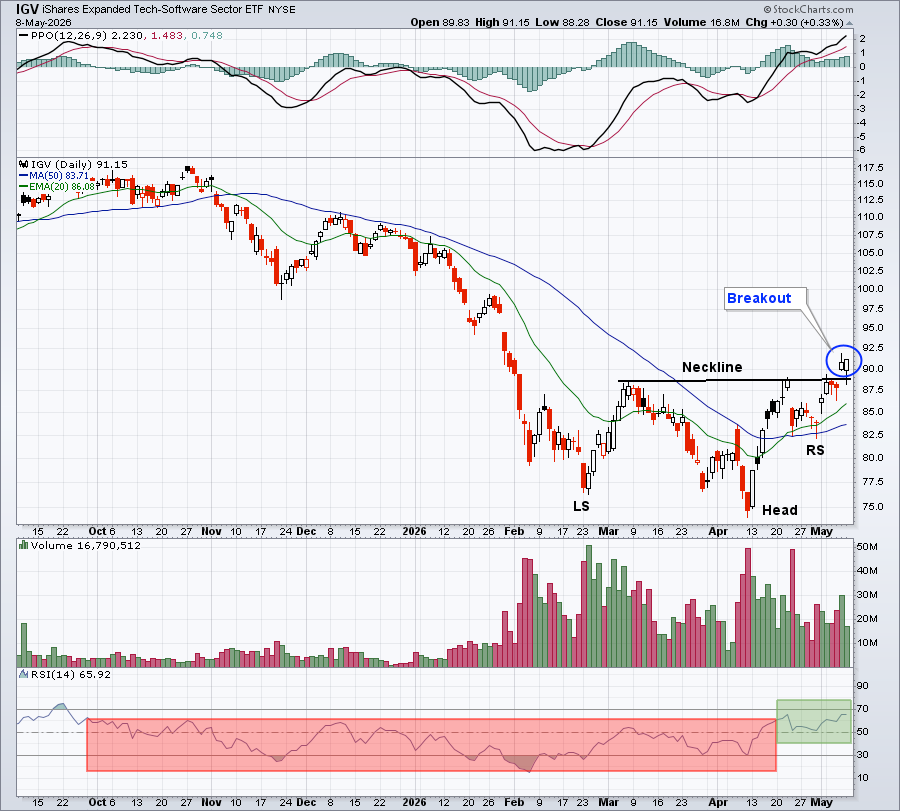
Task: Click the Low 88.28 value
Action: 562,22
